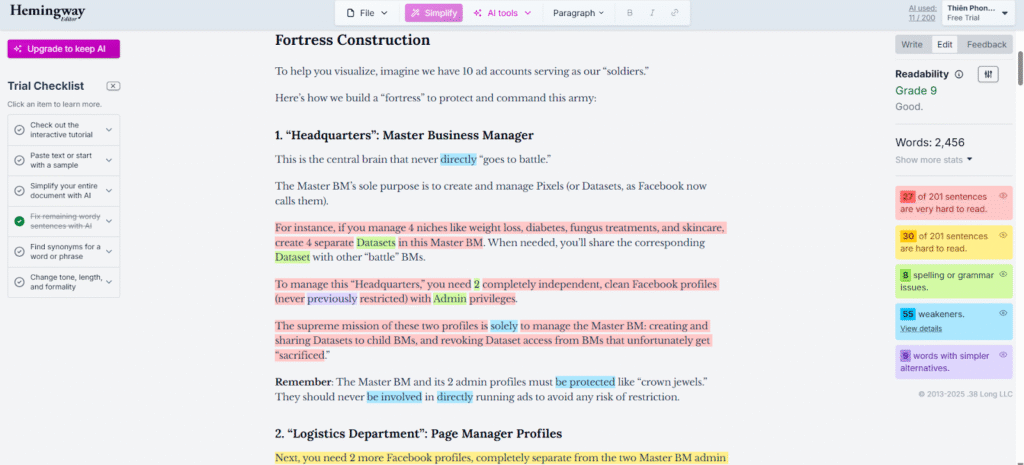Click blue-highlighted phrase 'be protected'
The height and width of the screenshot is (465, 1024).
(x=585, y=381)
